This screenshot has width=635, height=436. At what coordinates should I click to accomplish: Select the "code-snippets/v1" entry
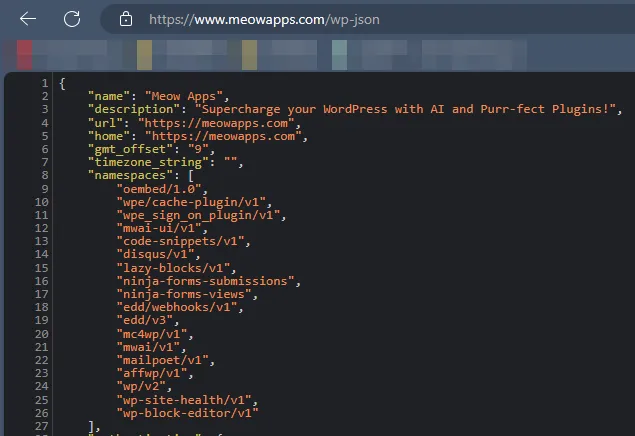pyautogui.click(x=180, y=241)
